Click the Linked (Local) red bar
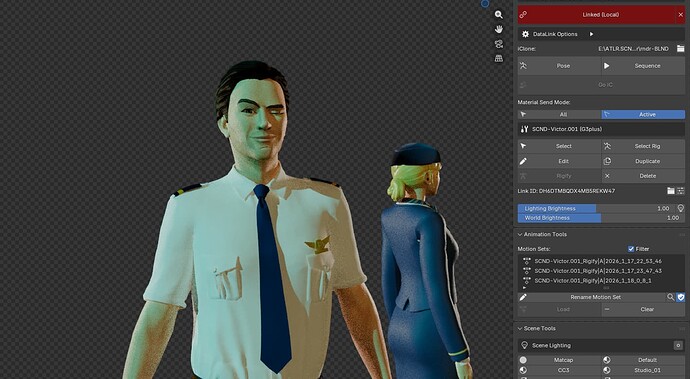 [x=597, y=15]
